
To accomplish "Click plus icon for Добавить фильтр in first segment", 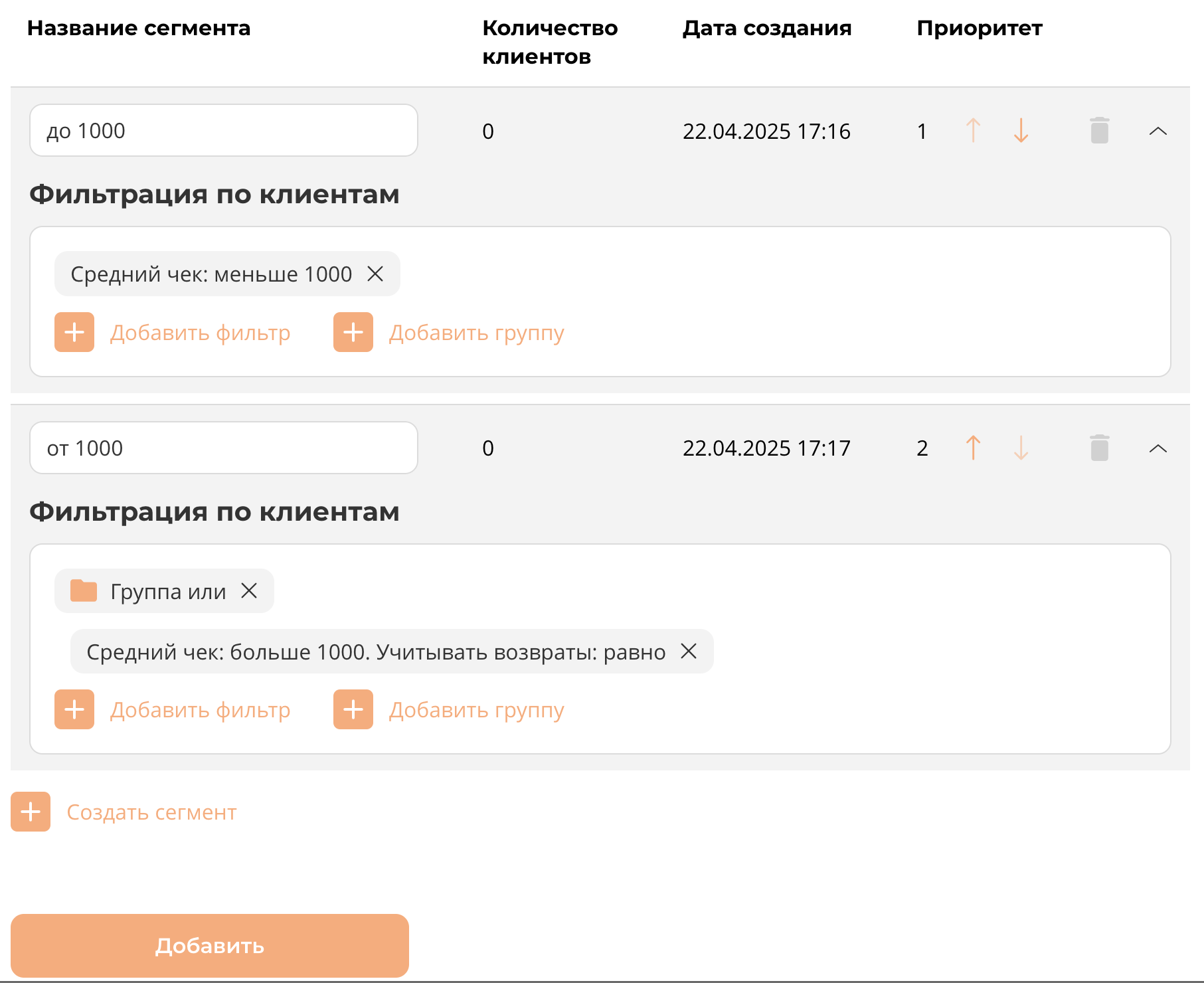I will coord(74,332).
